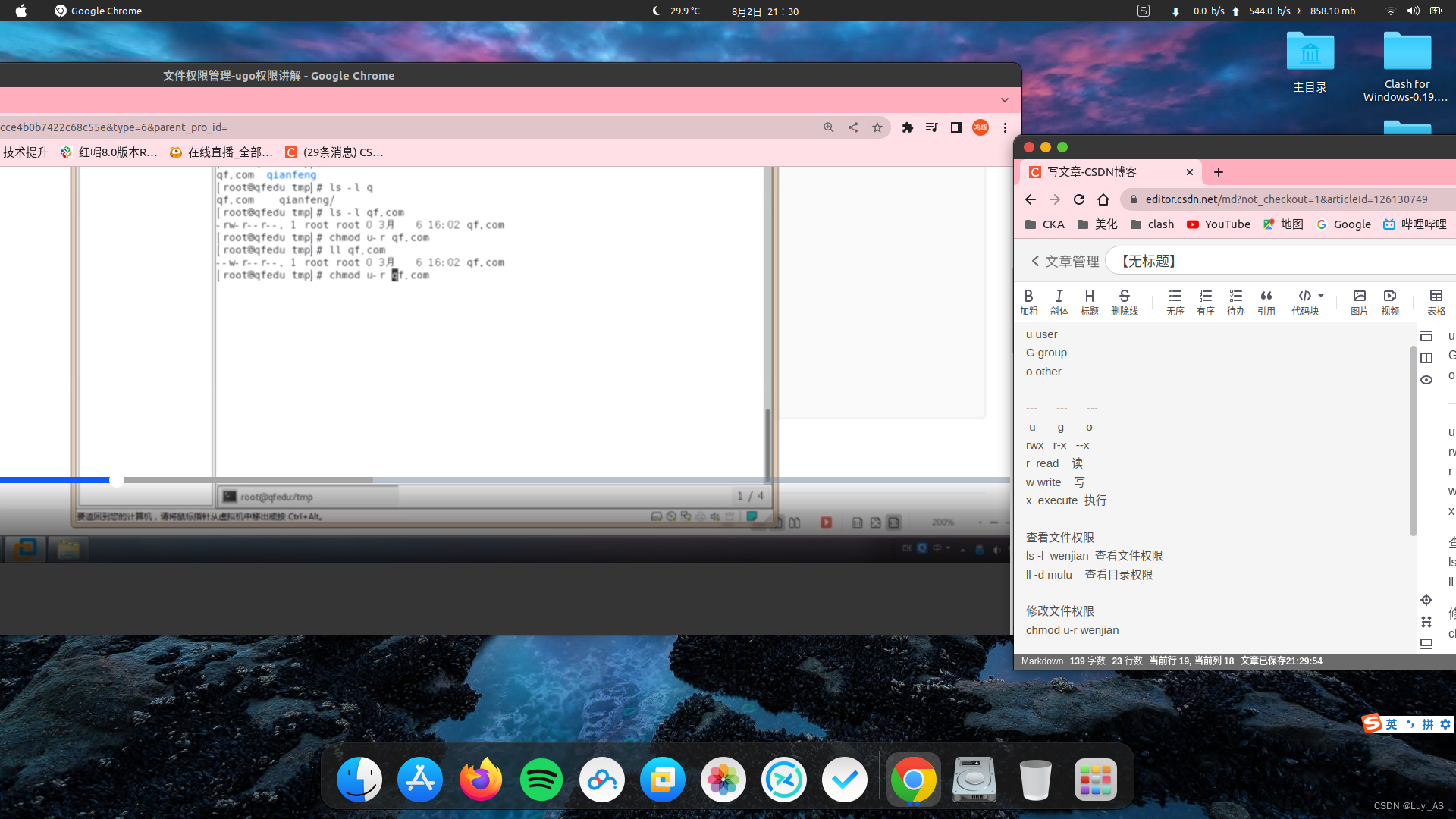This screenshot has height=819, width=1456.
Task: Insert an unordered list (无序)
Action: (x=1175, y=302)
